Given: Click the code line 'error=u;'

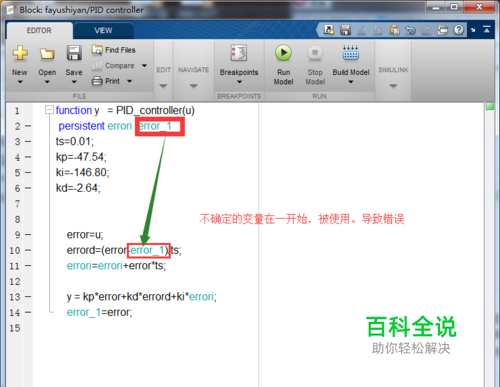Looking at the screenshot, I should [x=85, y=235].
